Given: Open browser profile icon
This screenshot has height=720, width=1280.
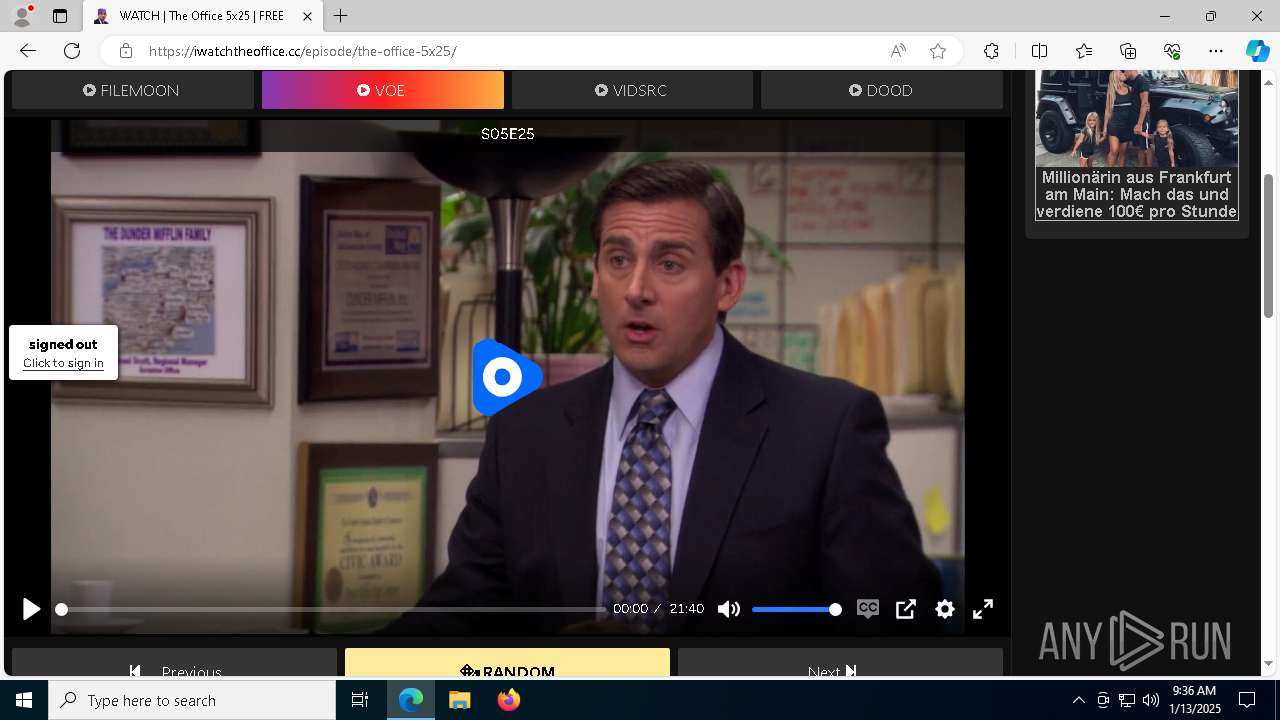Looking at the screenshot, I should (21, 16).
